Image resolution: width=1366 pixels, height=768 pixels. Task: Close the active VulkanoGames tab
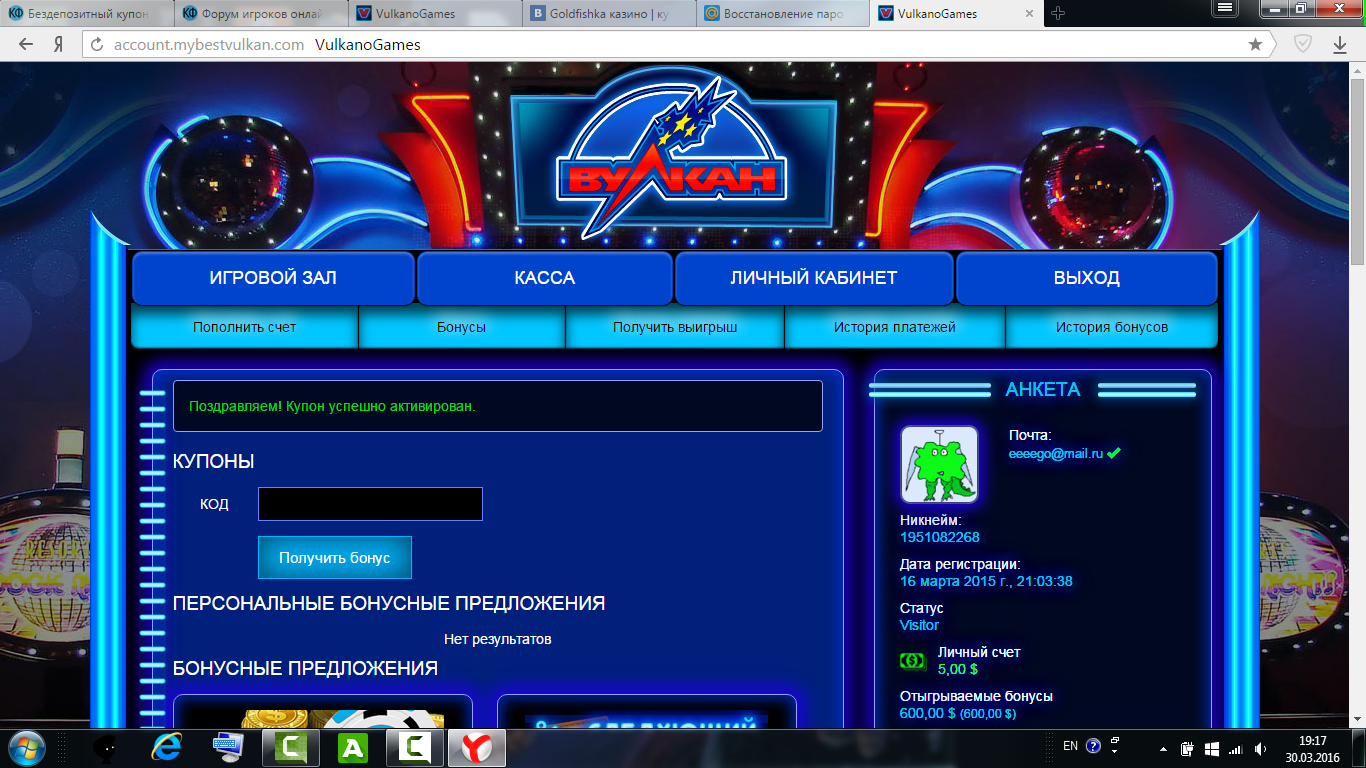click(1031, 14)
